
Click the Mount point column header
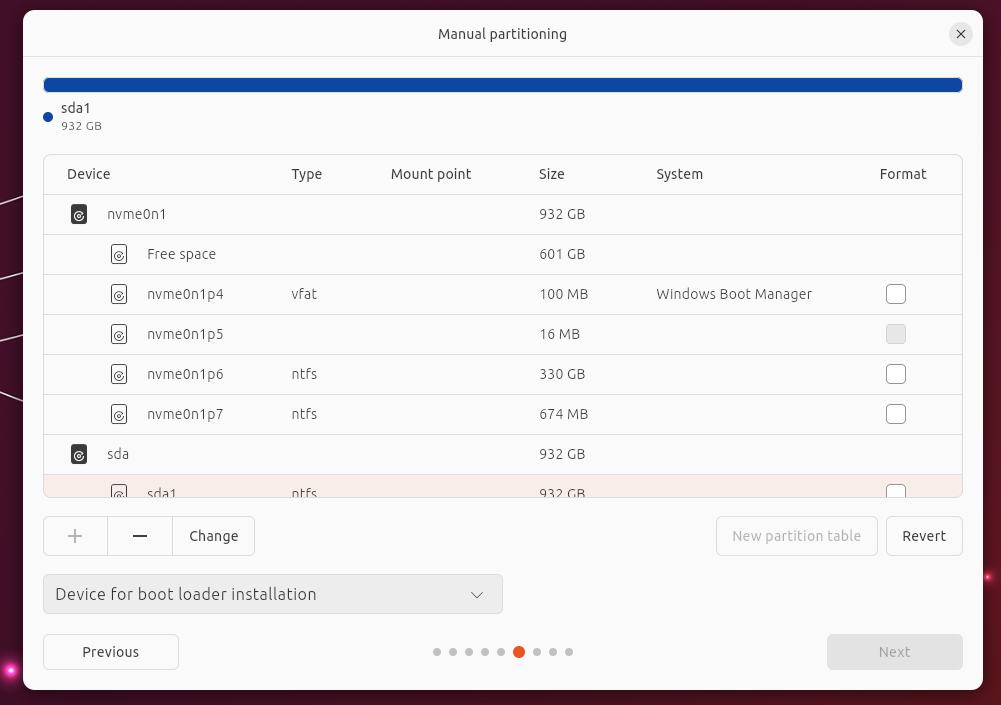431,174
